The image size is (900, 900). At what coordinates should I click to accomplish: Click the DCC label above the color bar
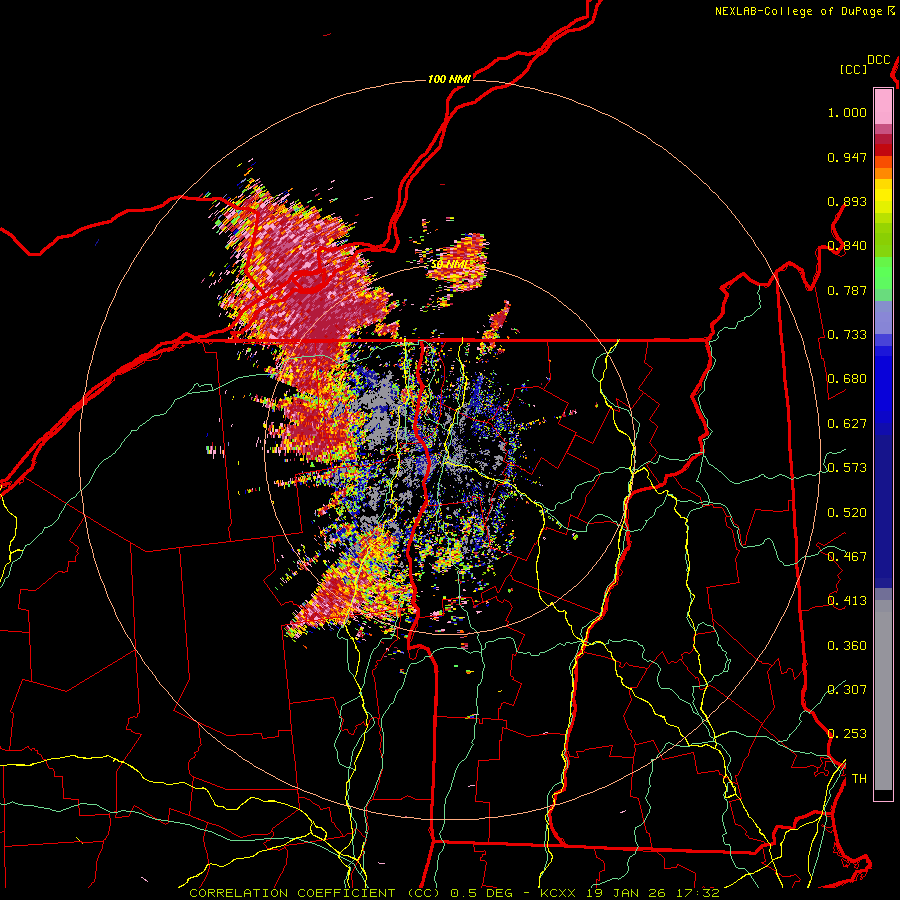click(x=879, y=60)
